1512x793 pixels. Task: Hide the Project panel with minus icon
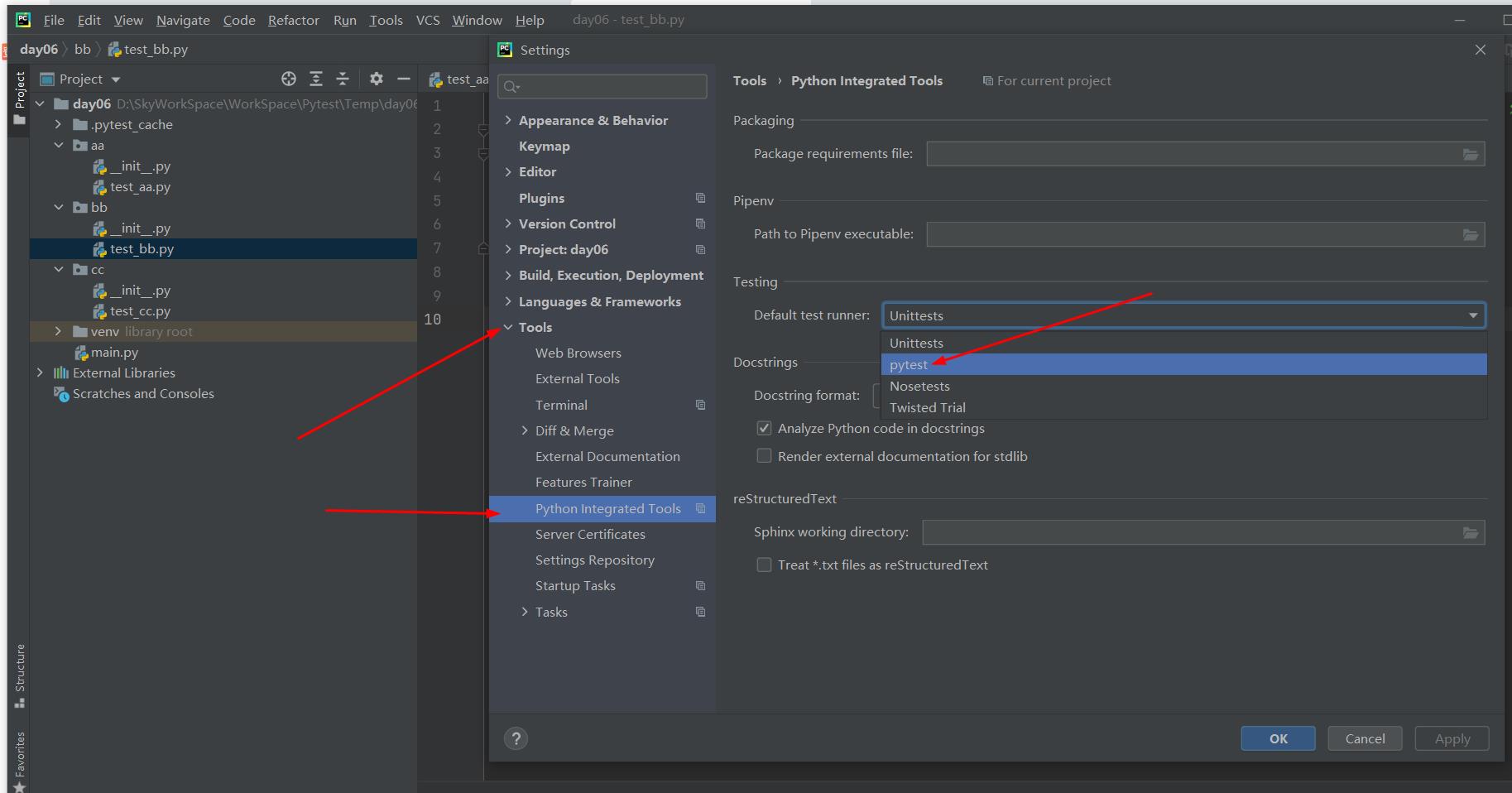(x=404, y=79)
